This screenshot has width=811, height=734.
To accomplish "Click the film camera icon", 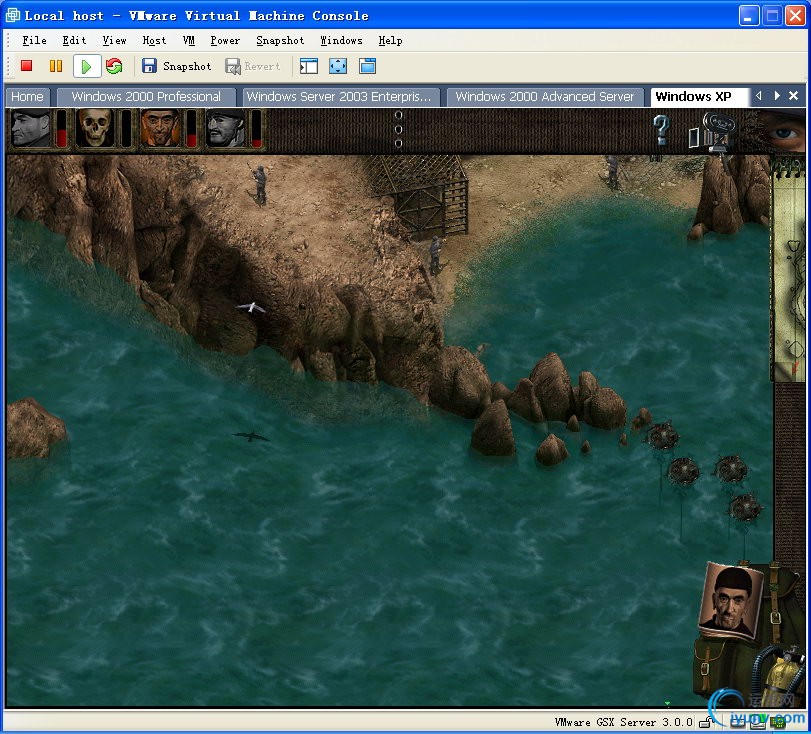I will 719,132.
